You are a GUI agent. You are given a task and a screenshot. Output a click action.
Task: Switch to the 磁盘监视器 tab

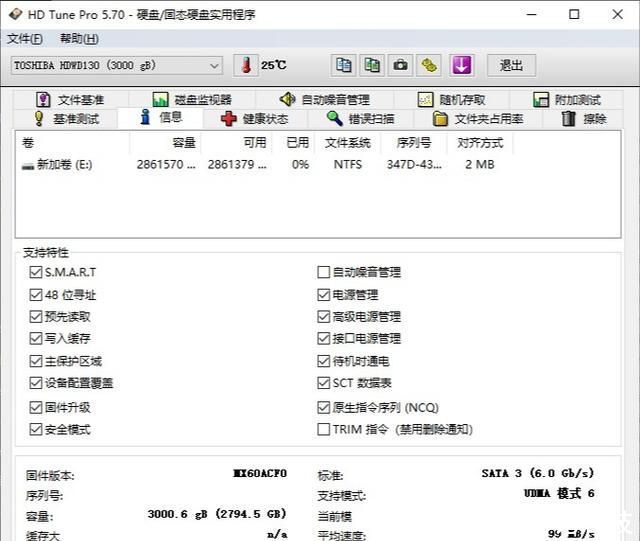pyautogui.click(x=192, y=100)
